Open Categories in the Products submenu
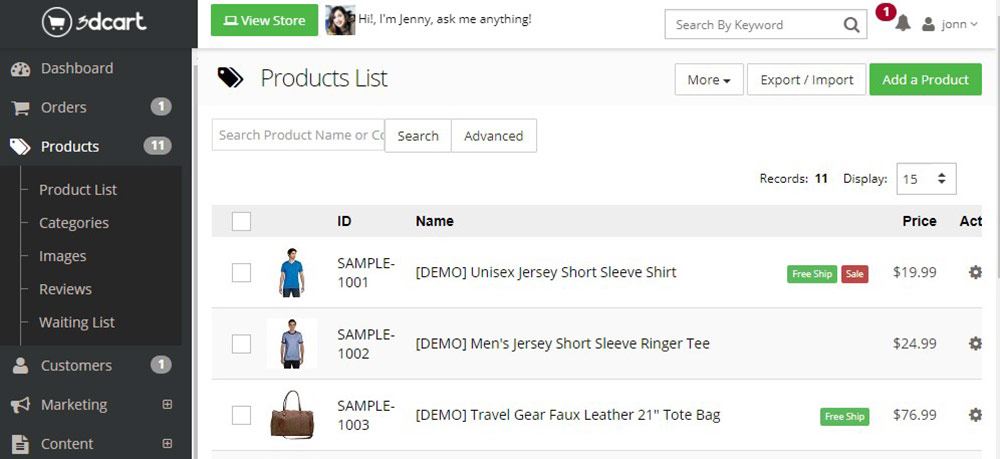 click(74, 223)
